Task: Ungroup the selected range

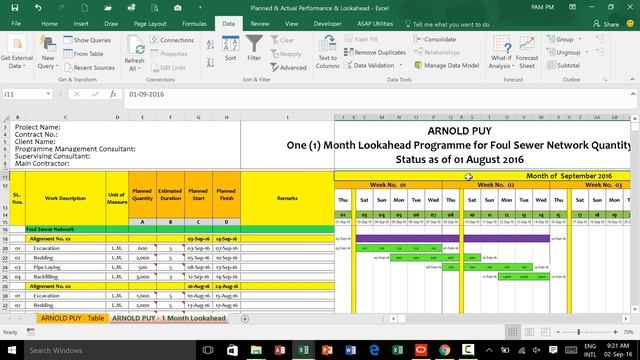Action: coord(564,53)
